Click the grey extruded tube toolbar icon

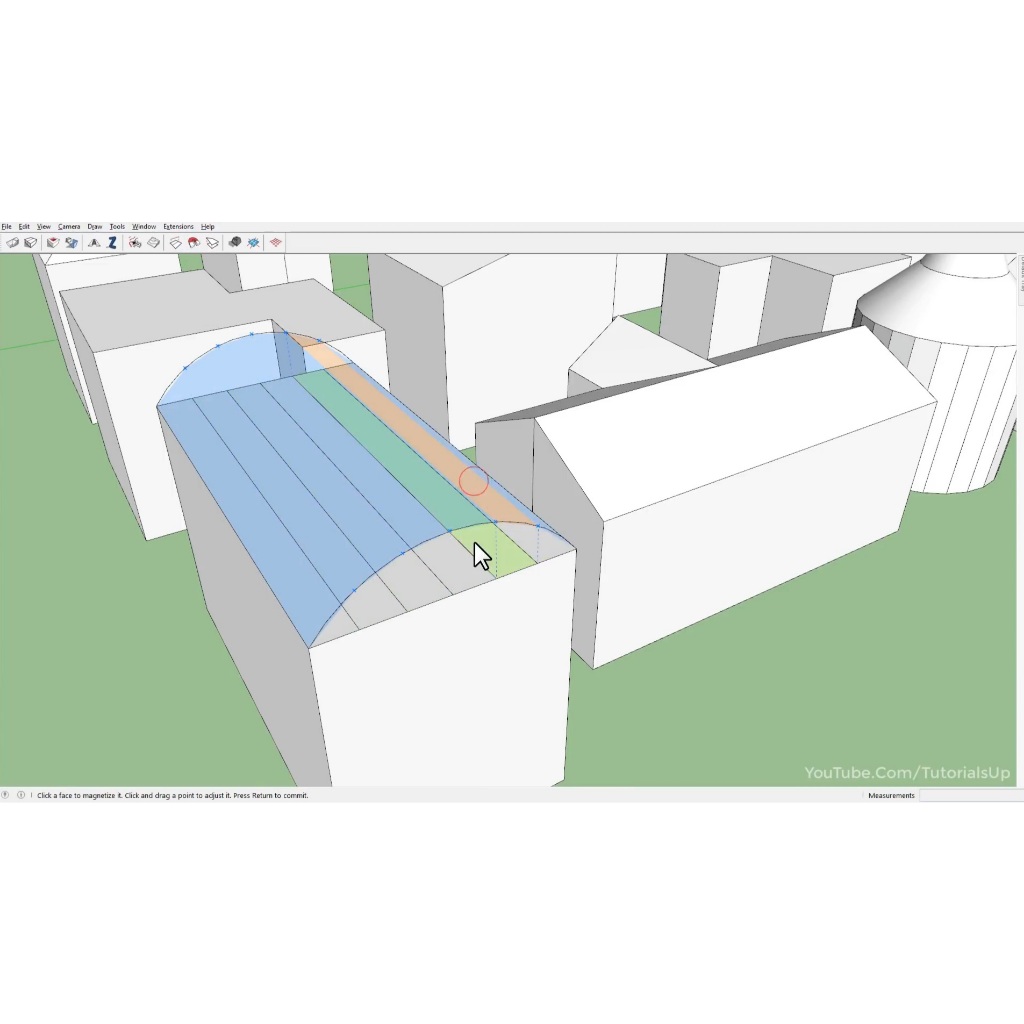[12, 243]
